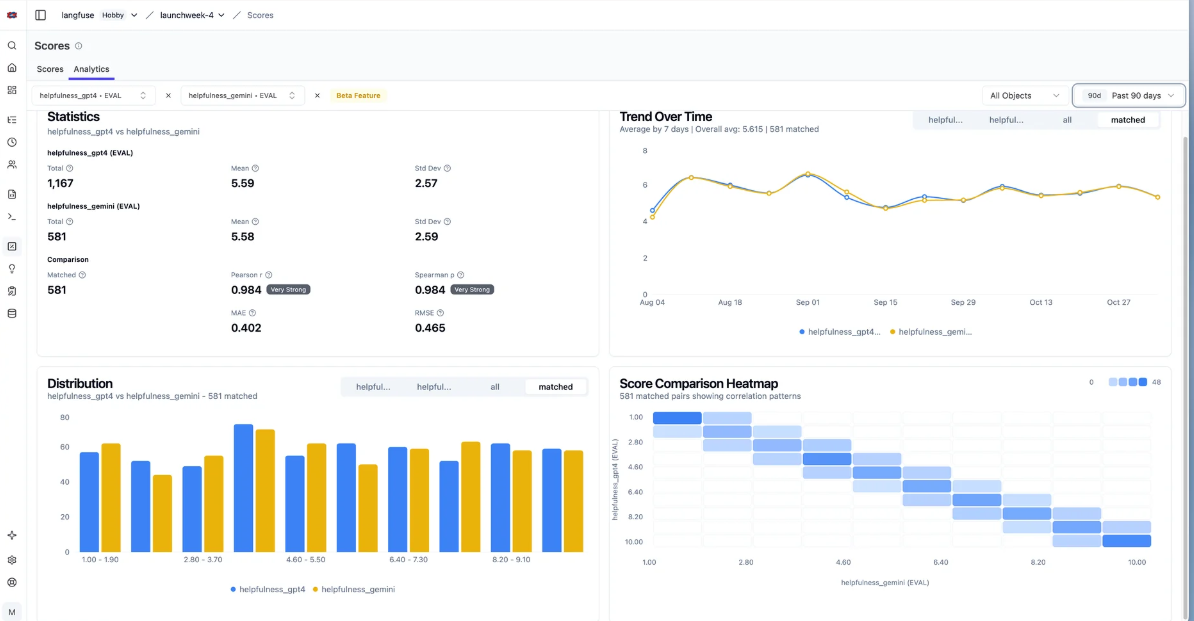Click the RMSE value 0.465
Viewport: 1194px width, 621px height.
click(430, 328)
